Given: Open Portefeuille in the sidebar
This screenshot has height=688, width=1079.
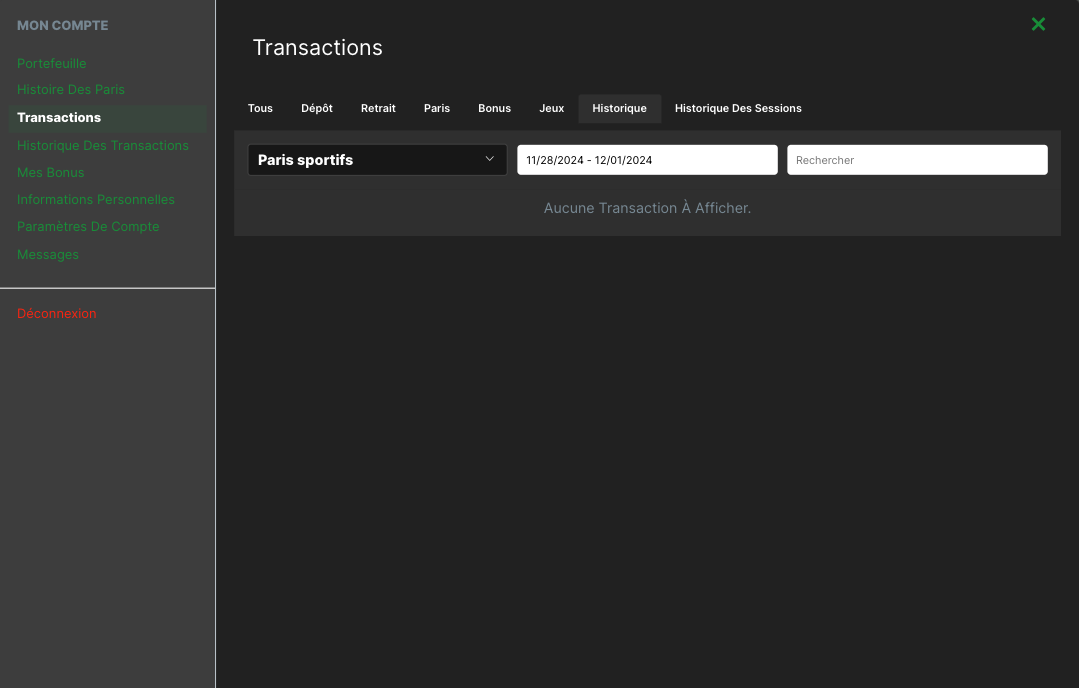Looking at the screenshot, I should (x=52, y=63).
